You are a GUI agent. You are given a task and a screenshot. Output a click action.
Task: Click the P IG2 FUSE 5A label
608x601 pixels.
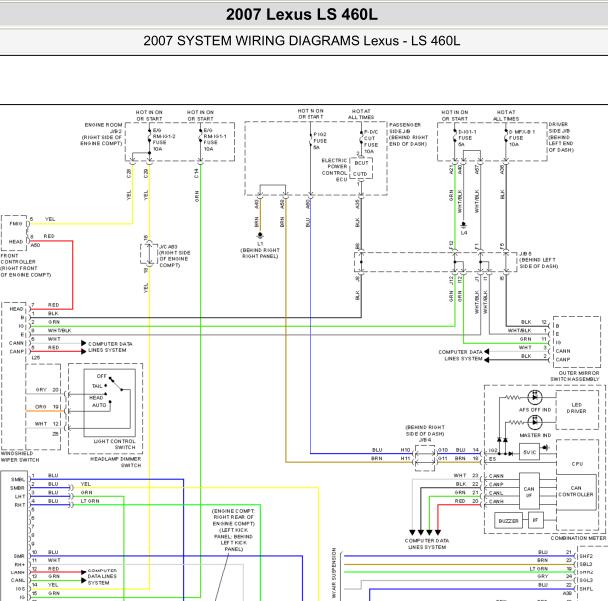(320, 141)
